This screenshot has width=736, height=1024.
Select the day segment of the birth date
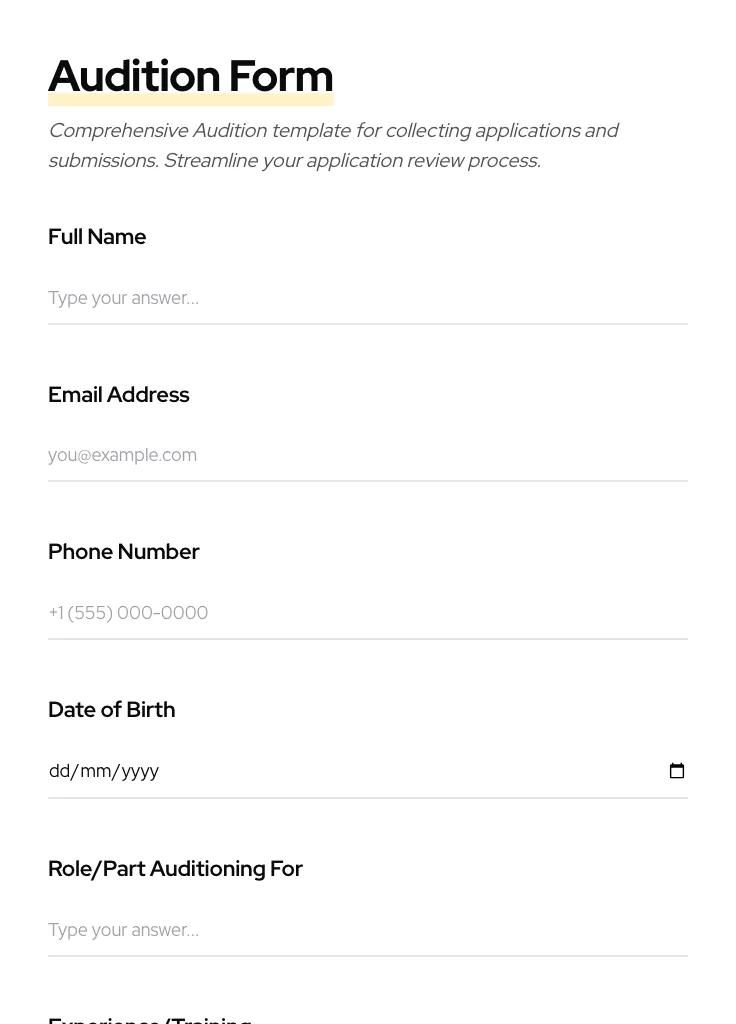click(59, 771)
